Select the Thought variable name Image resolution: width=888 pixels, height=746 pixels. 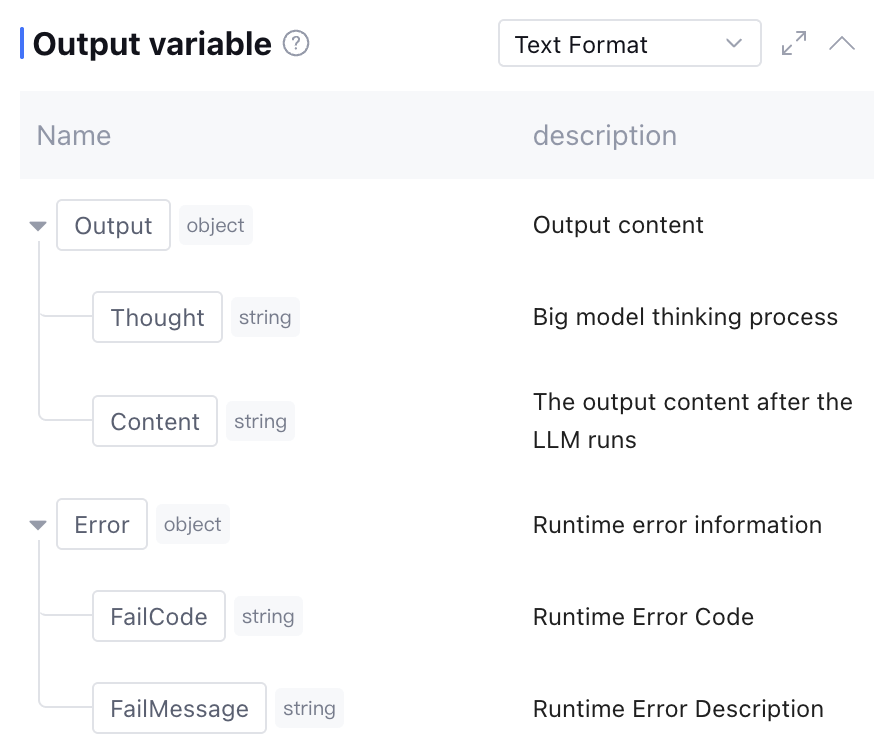(157, 318)
